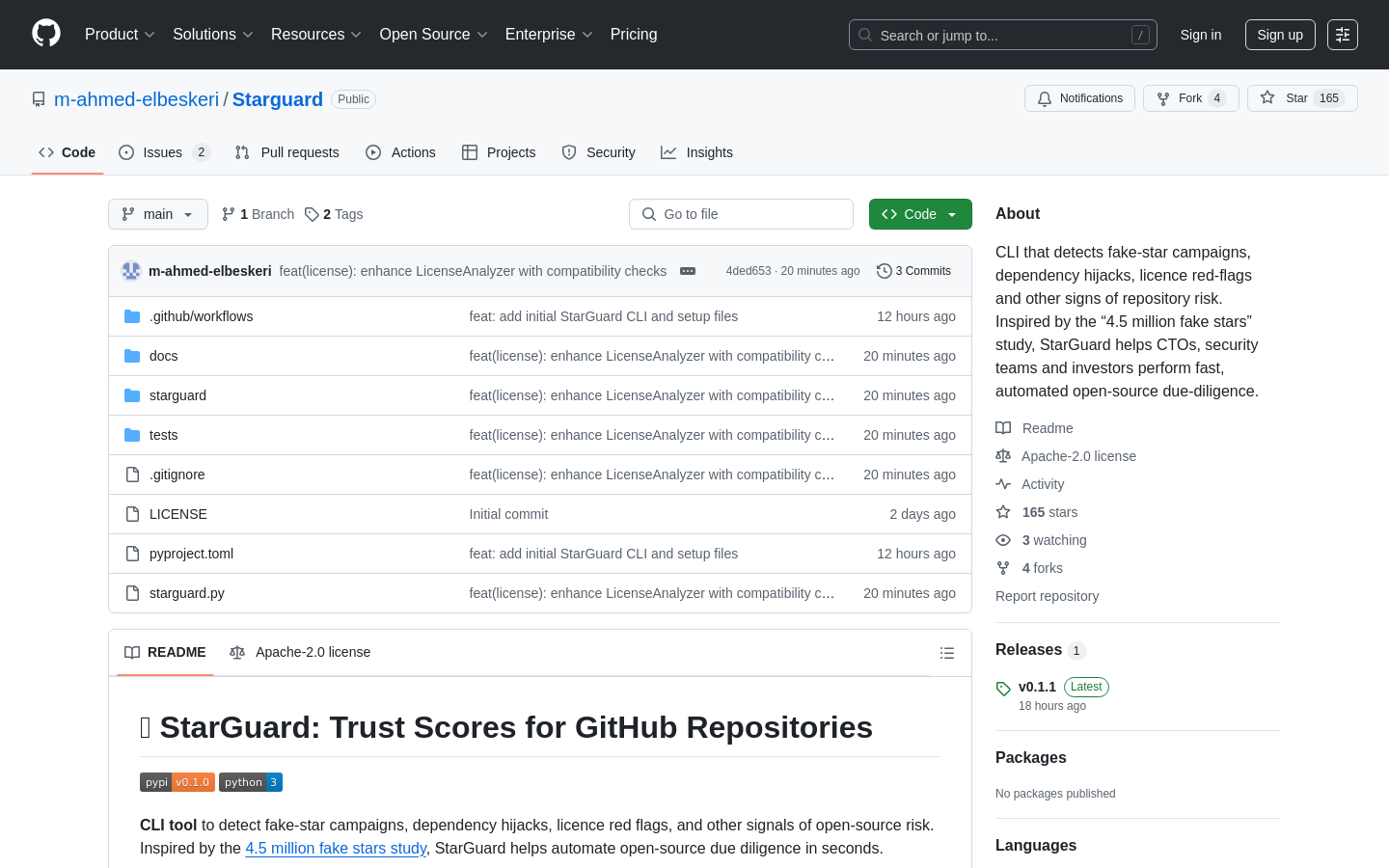Image resolution: width=1389 pixels, height=868 pixels.
Task: Open the Pricing page
Action: click(634, 35)
